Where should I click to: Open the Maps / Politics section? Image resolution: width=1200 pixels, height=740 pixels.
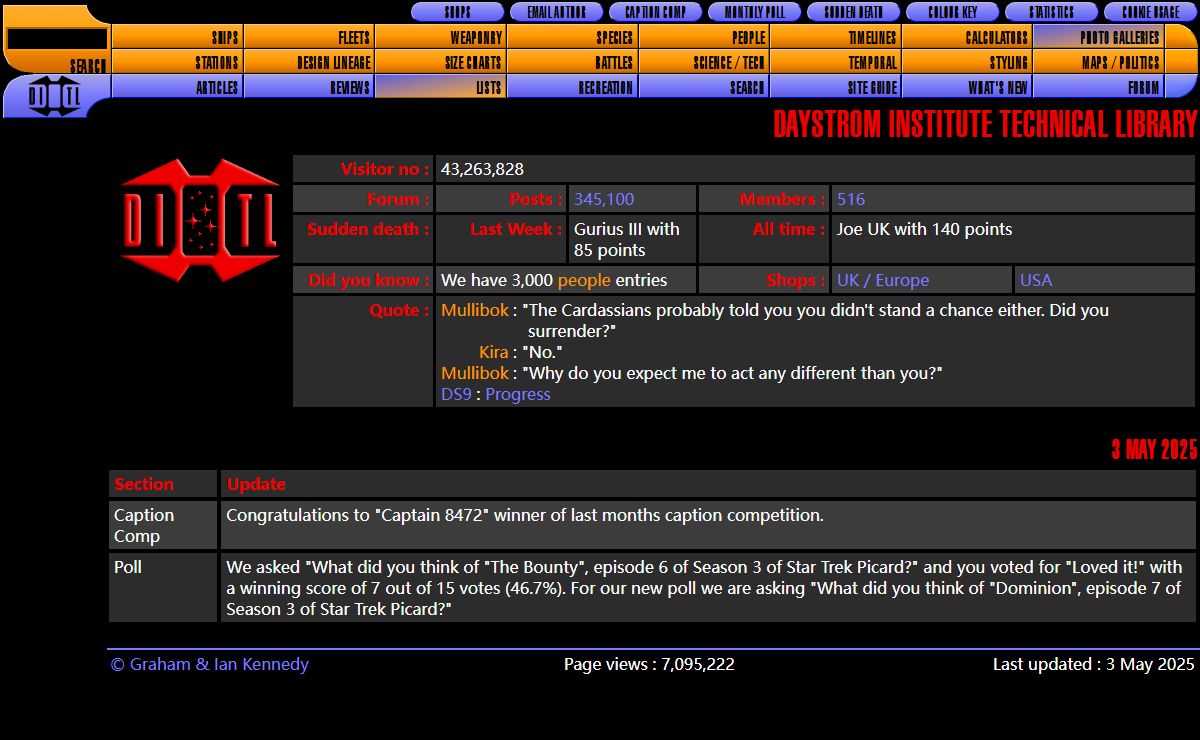coord(1099,62)
